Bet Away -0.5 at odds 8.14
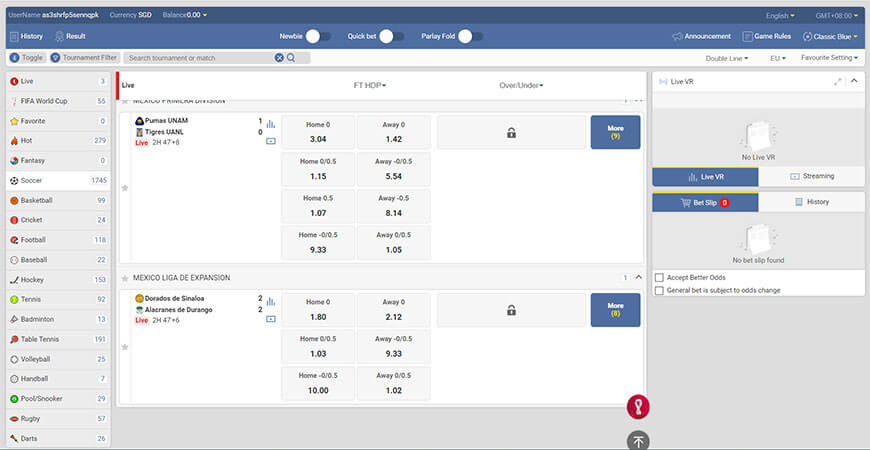The image size is (870, 450). (394, 206)
